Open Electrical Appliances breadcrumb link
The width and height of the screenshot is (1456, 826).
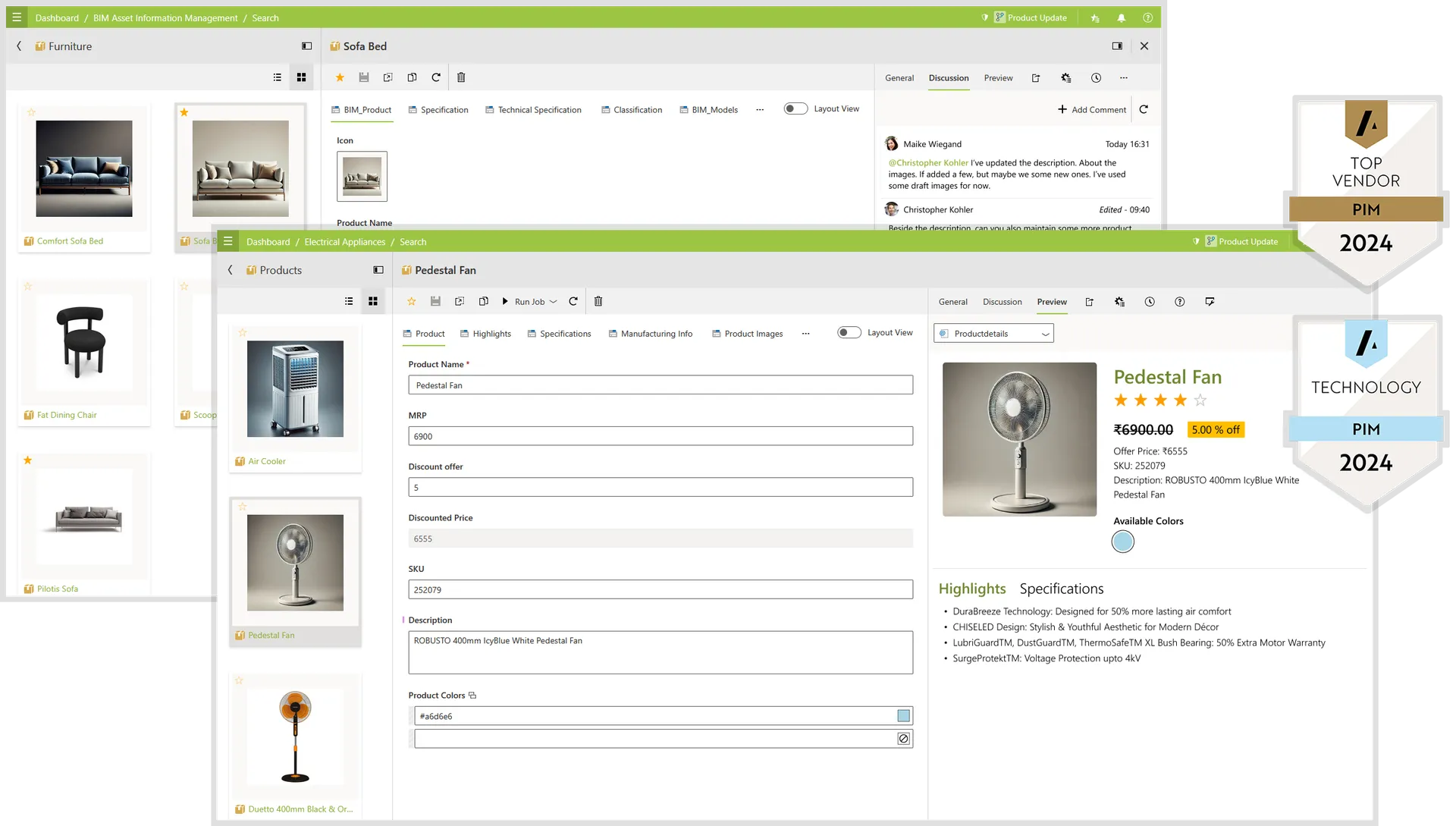coord(344,242)
